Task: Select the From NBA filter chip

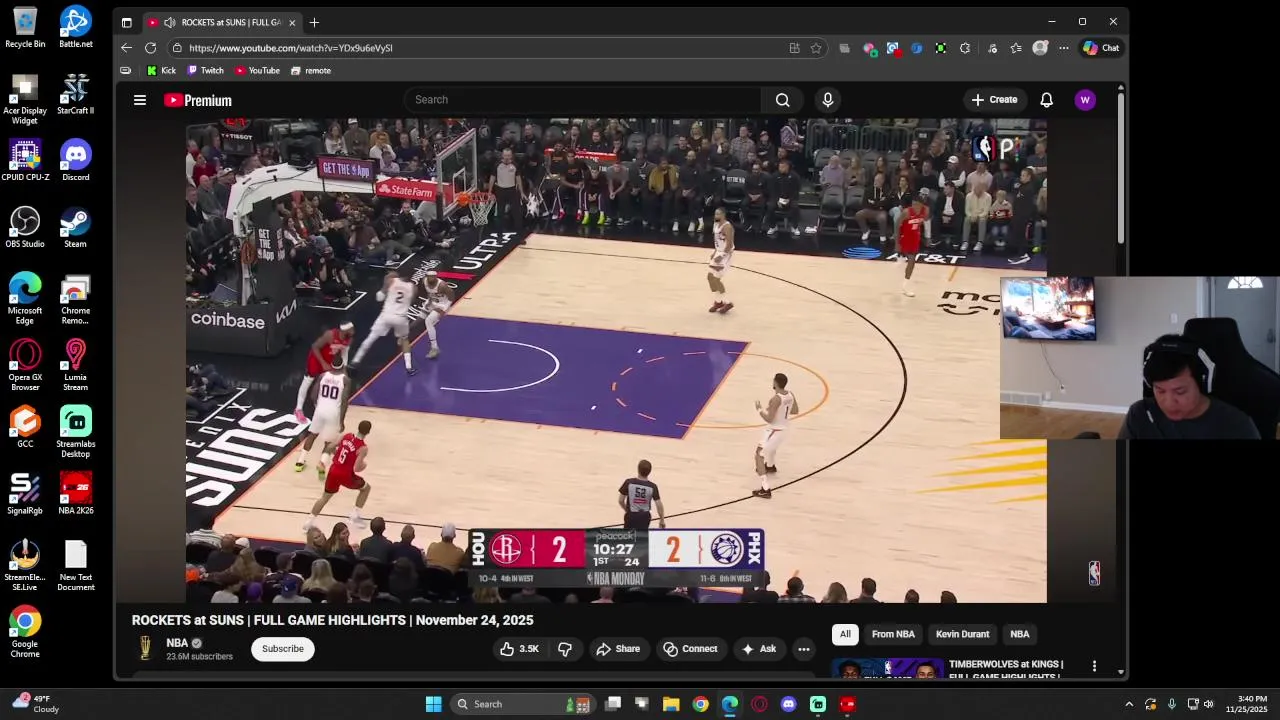Action: pyautogui.click(x=893, y=634)
